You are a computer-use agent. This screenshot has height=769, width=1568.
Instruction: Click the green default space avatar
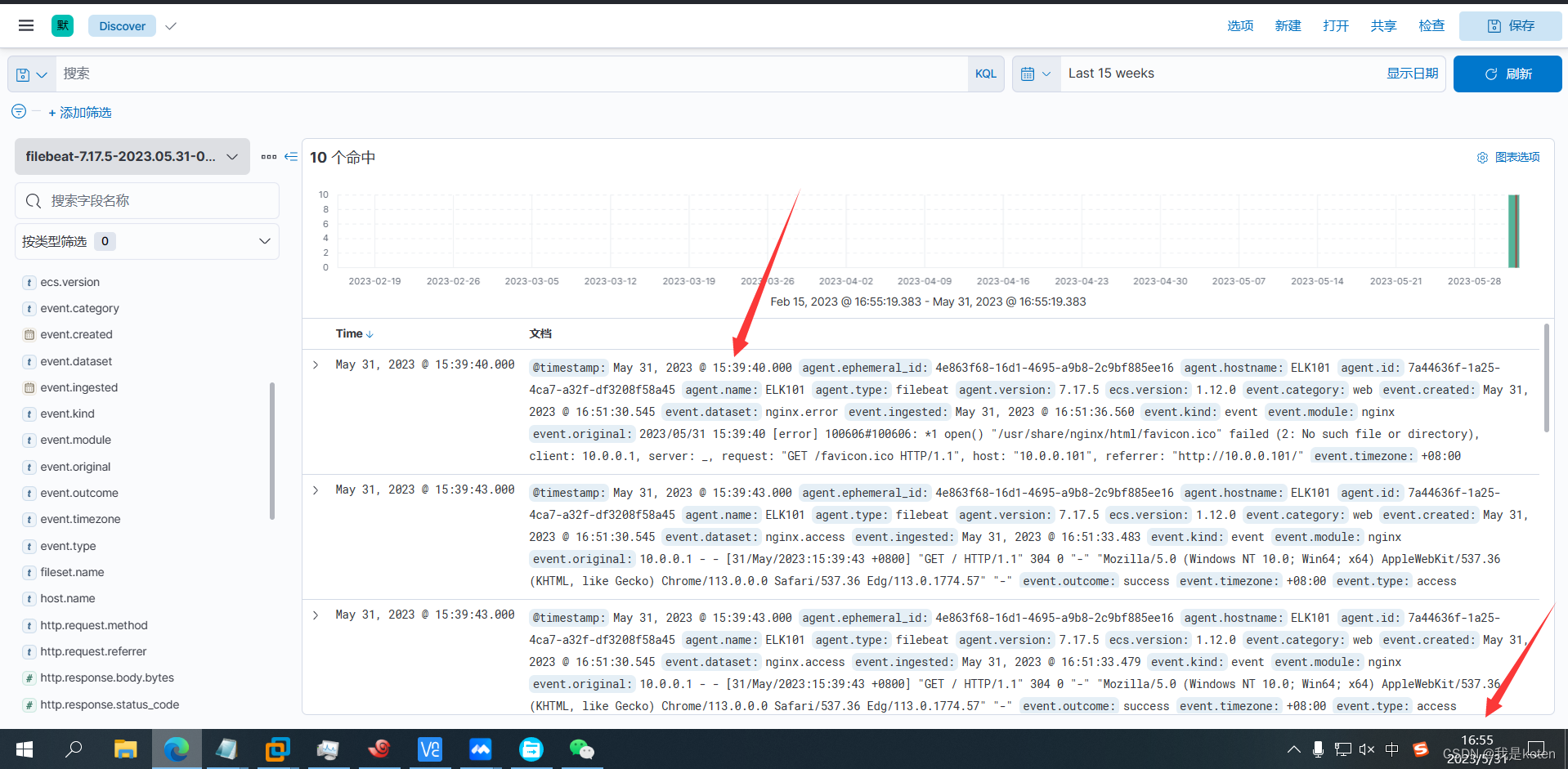click(62, 25)
